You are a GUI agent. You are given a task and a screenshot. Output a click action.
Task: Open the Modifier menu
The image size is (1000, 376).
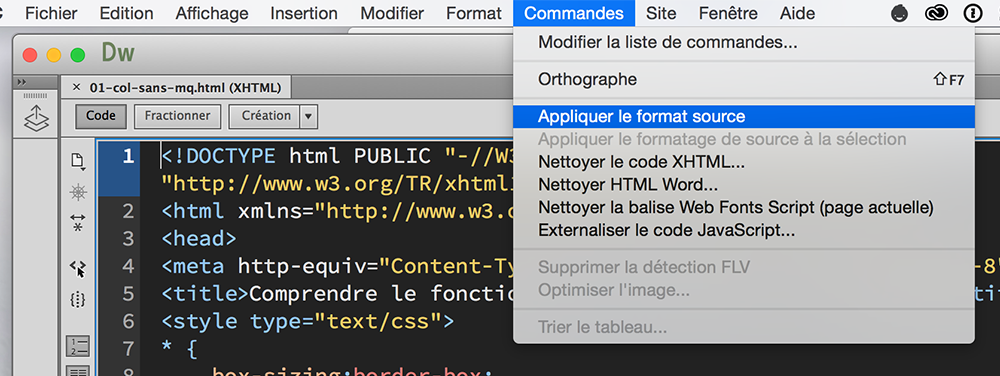392,13
